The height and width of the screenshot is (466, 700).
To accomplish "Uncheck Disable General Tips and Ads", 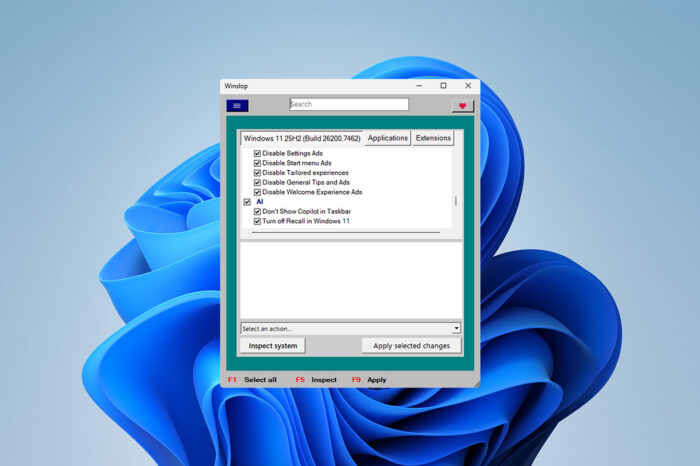I will point(257,183).
